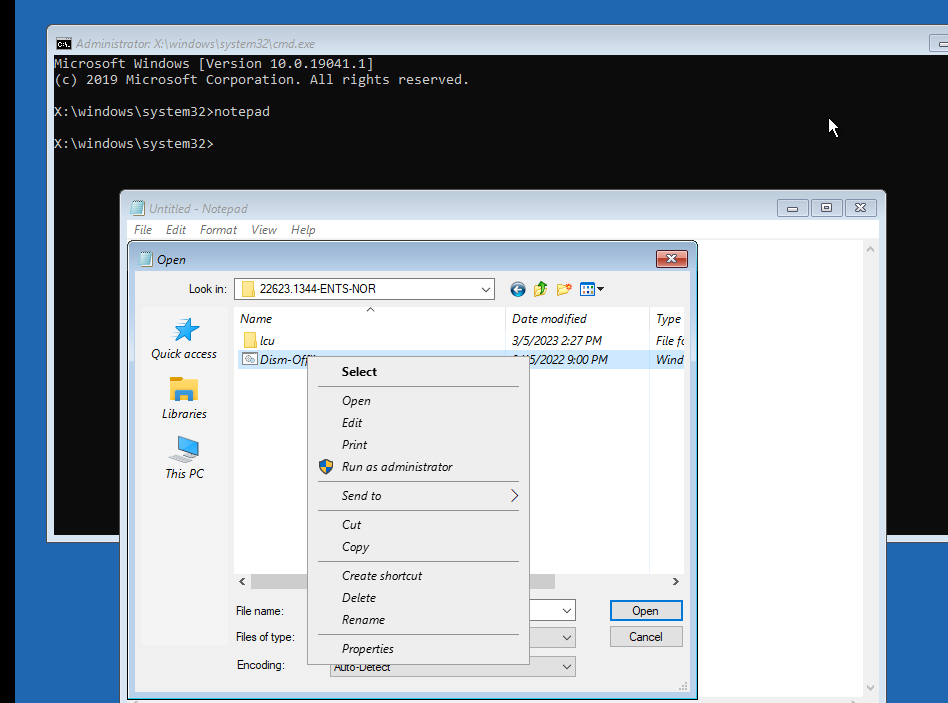
Task: Choose Create shortcut in context menu
Action: click(418, 576)
